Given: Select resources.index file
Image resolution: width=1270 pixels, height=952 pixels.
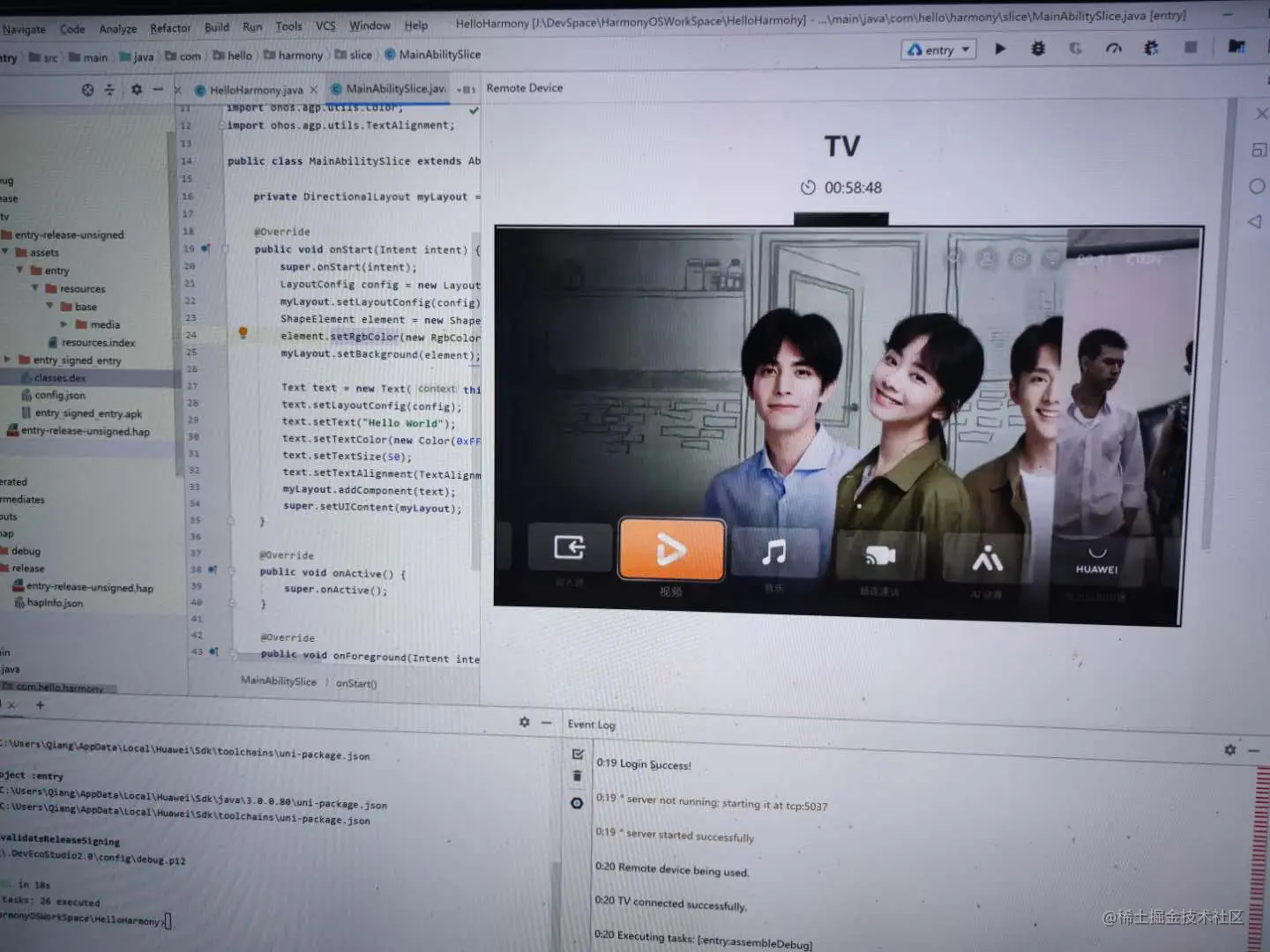Looking at the screenshot, I should [x=98, y=342].
